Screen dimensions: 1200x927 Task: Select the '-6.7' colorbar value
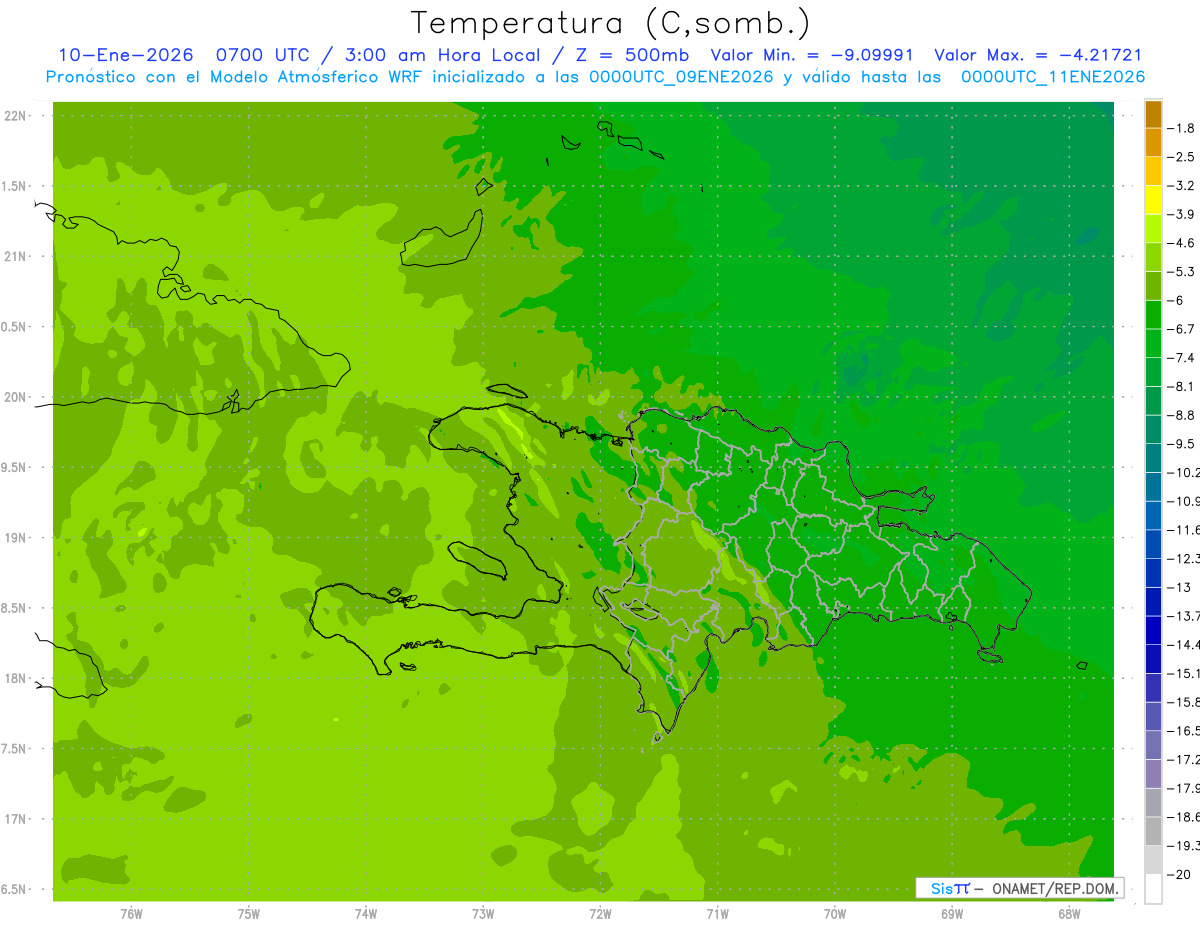click(x=1180, y=329)
